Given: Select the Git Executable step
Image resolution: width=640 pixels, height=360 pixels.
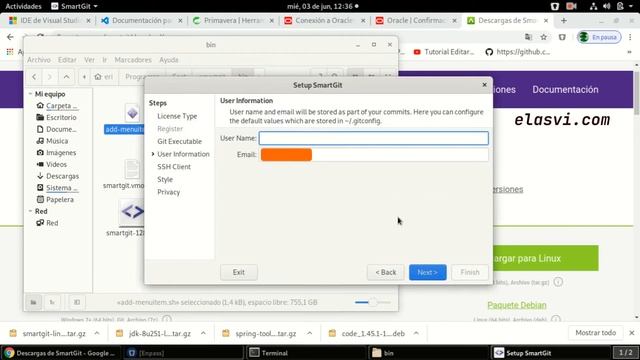Looking at the screenshot, I should pyautogui.click(x=180, y=142).
